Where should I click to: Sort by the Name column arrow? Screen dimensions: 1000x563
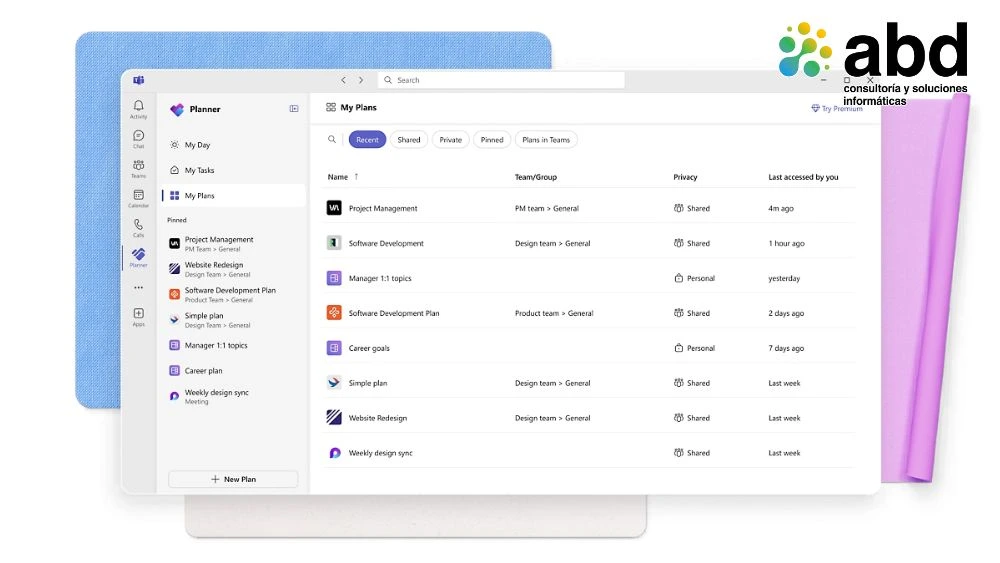[x=357, y=177]
